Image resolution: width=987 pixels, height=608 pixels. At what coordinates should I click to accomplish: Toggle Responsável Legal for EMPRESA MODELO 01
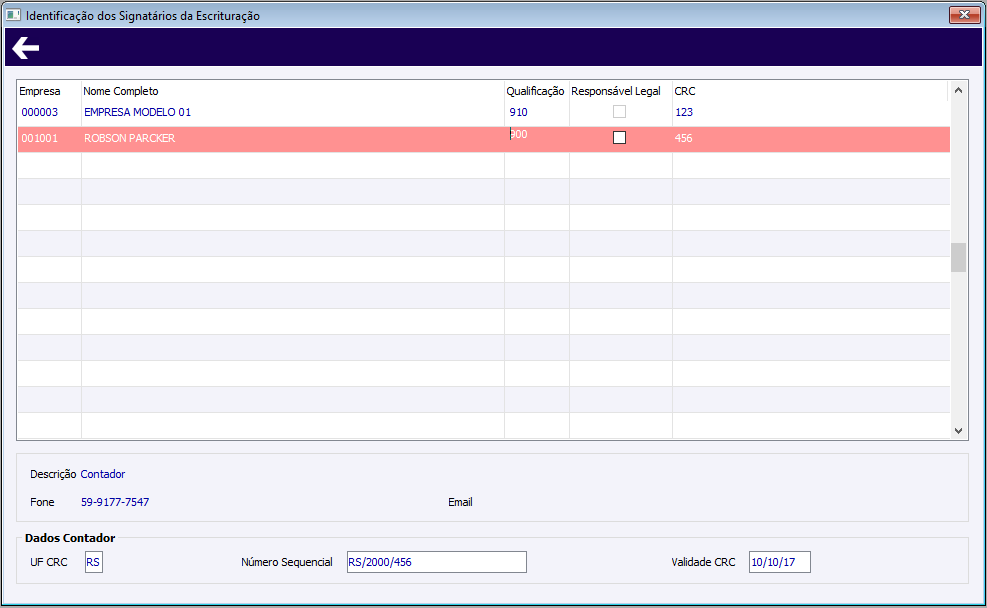coord(619,111)
